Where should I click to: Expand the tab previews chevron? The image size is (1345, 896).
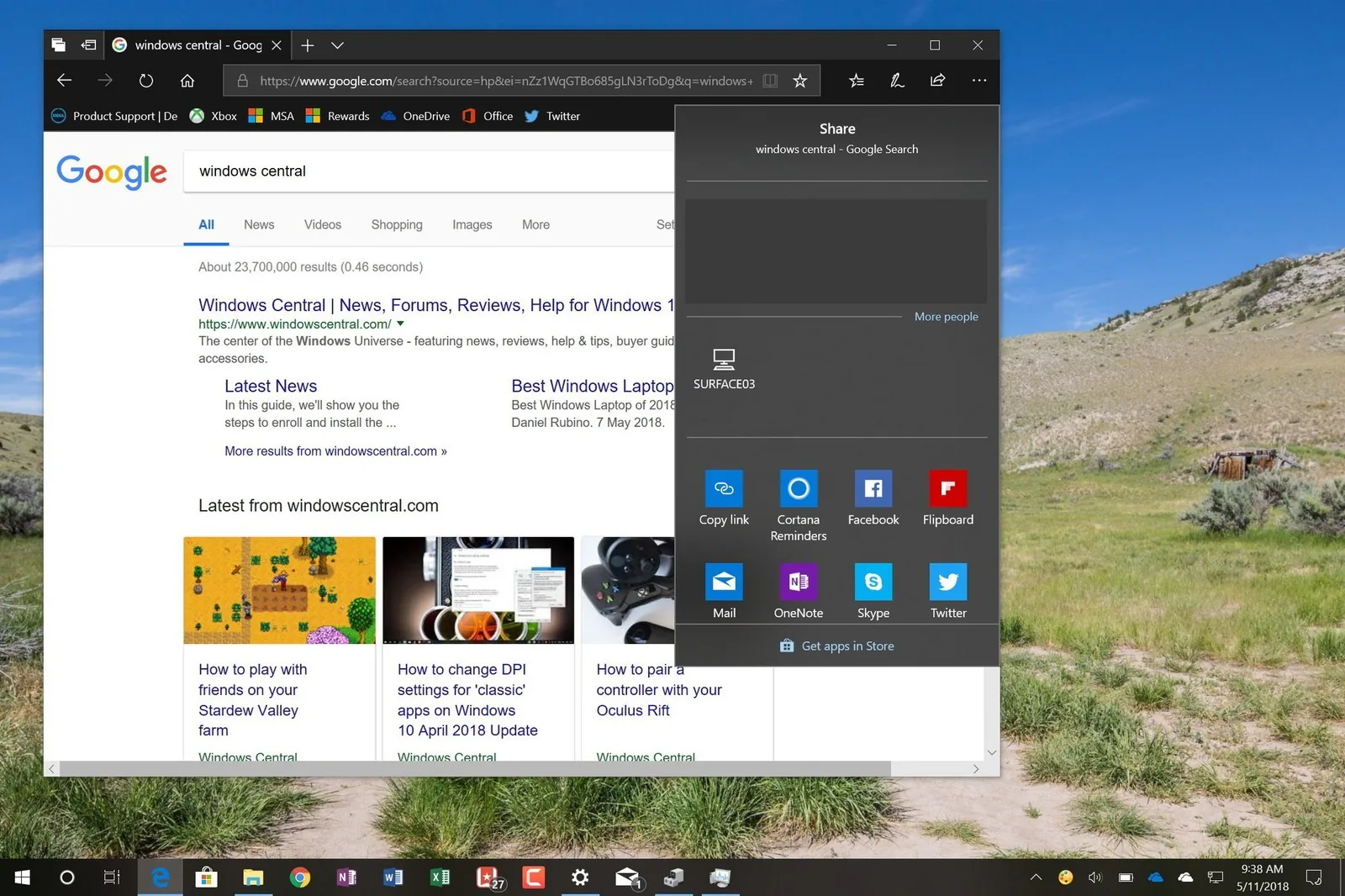(337, 45)
